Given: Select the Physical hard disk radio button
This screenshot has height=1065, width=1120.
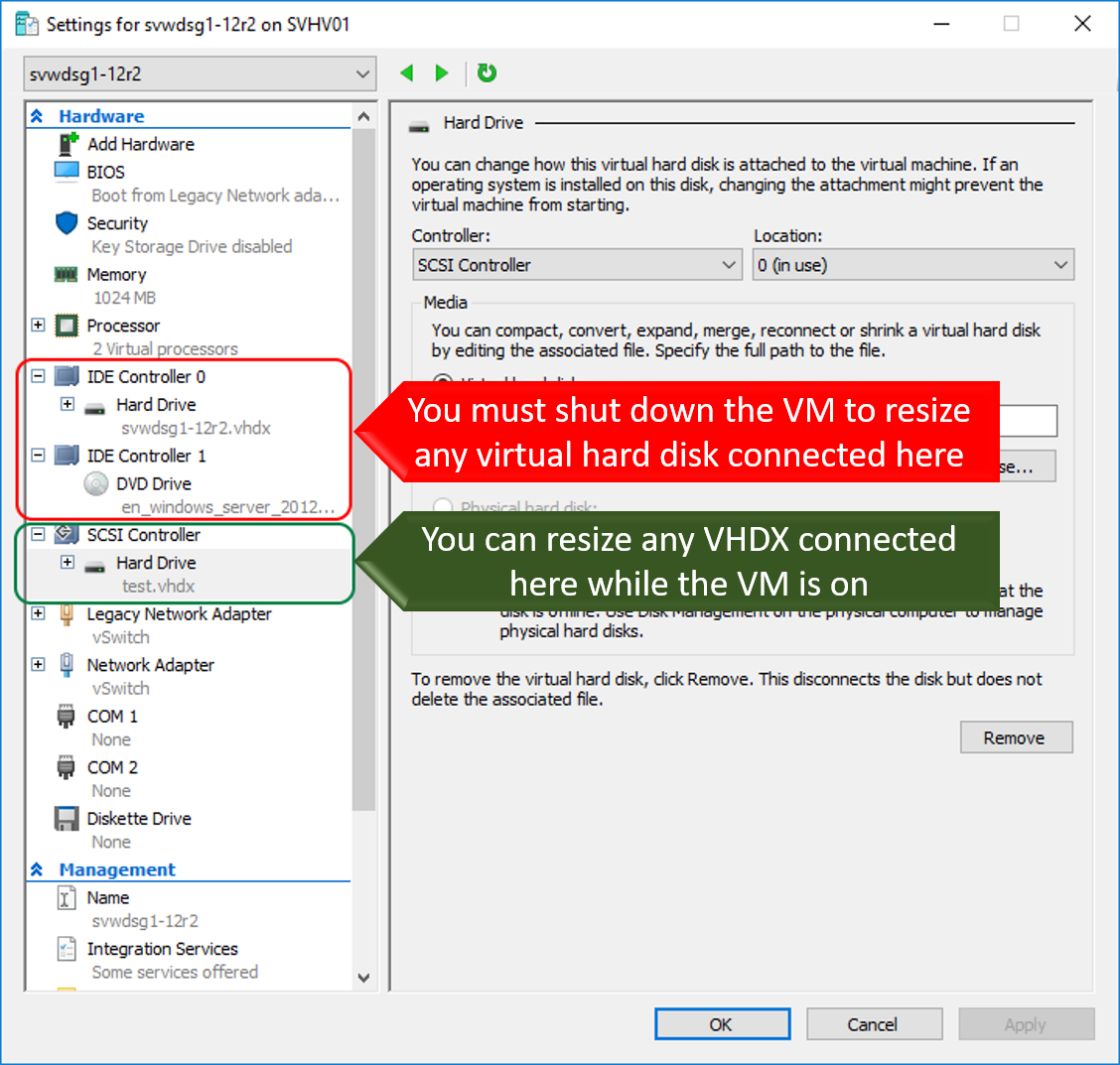Looking at the screenshot, I should point(443,507).
